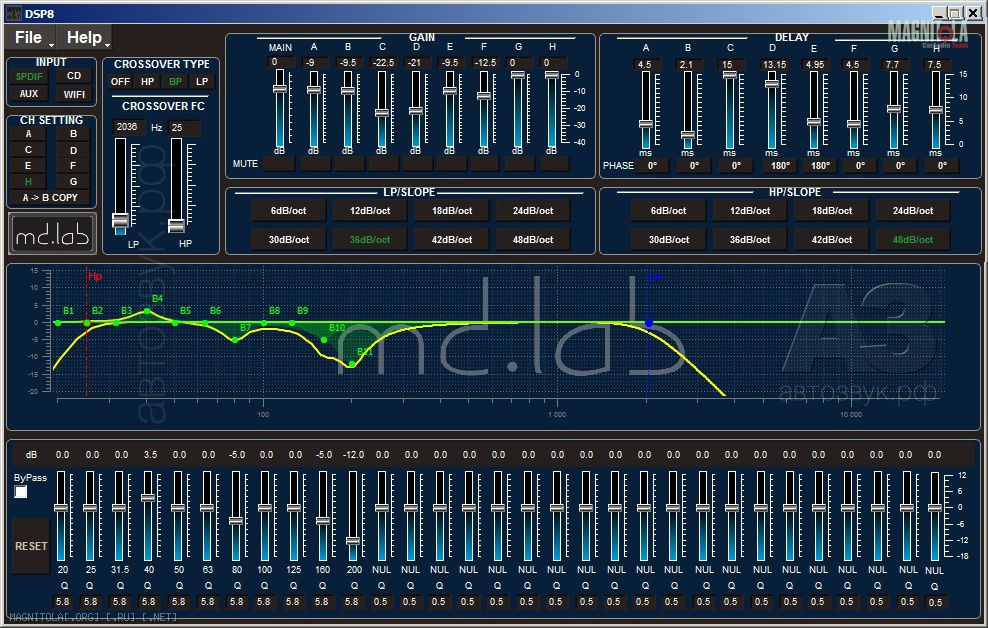Click the B11 node on the EQ graph
Viewport: 988px width, 628px height.
pos(352,364)
